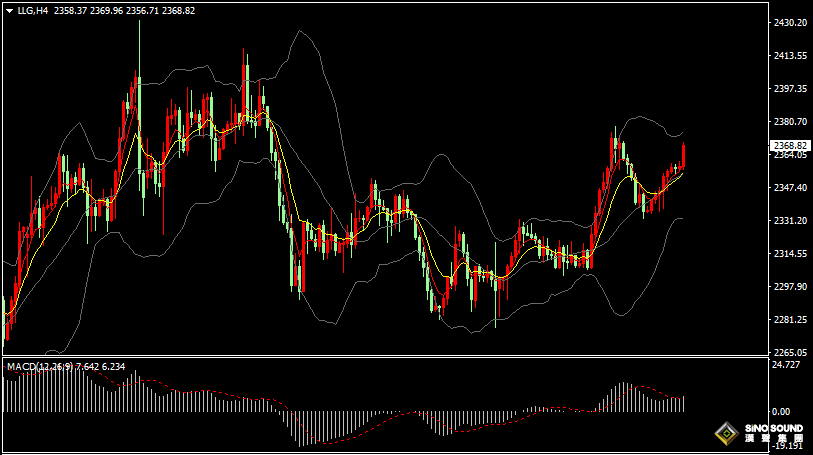Click the 2265.05 price axis label
Image resolution: width=813 pixels, height=455 pixels.
[x=789, y=353]
